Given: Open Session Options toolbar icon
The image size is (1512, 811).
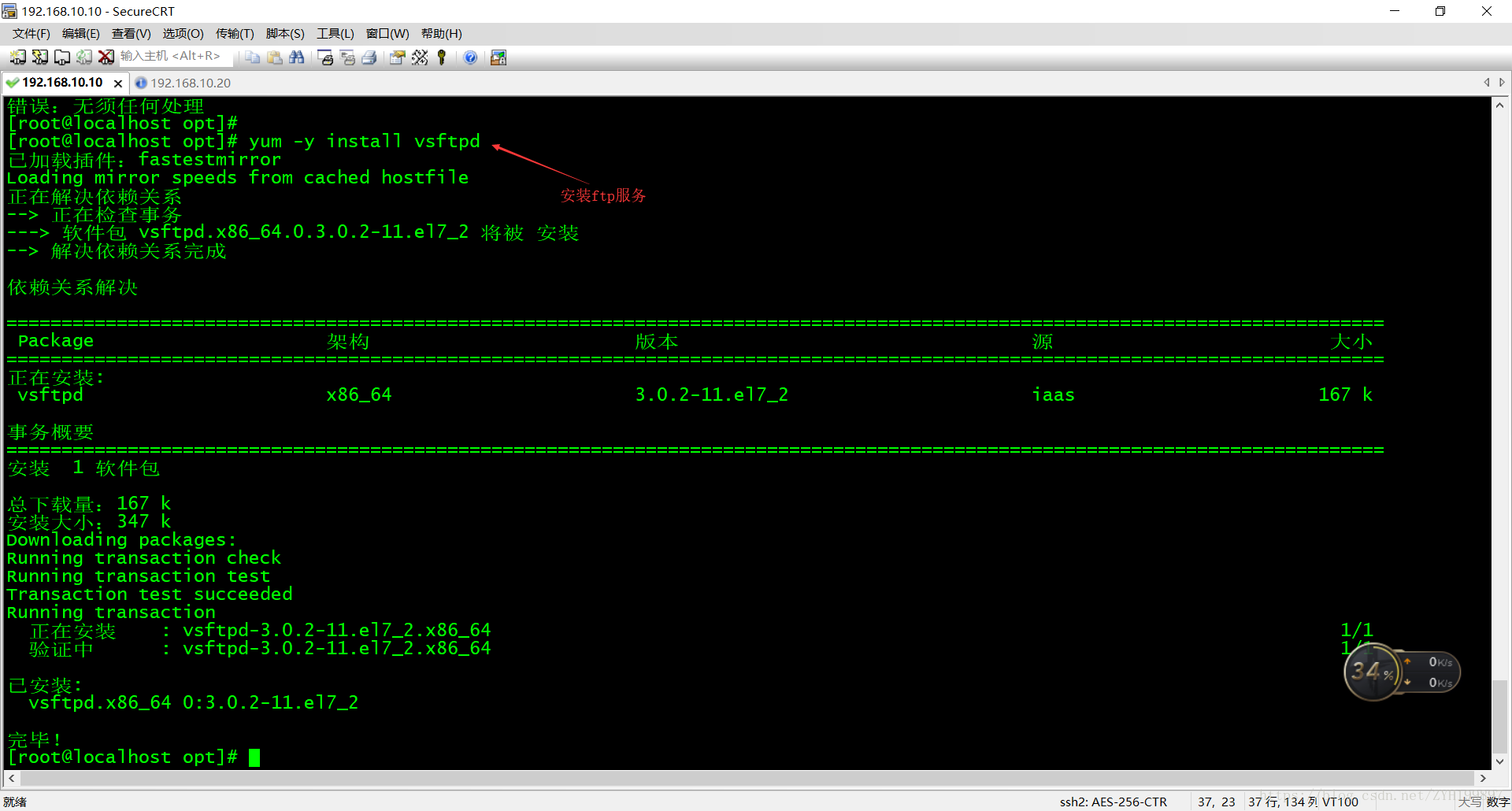Looking at the screenshot, I should point(397,57).
